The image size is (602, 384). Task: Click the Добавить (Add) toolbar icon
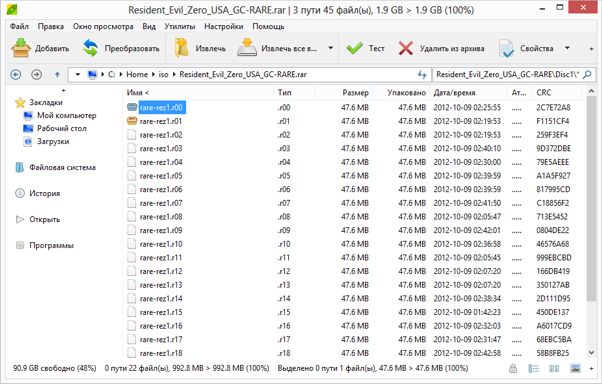[21, 48]
